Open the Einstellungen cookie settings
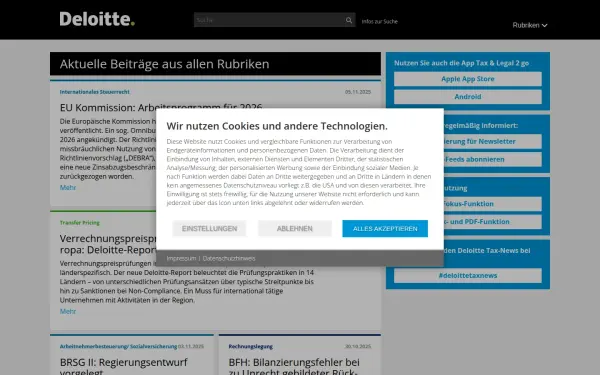 click(x=209, y=228)
